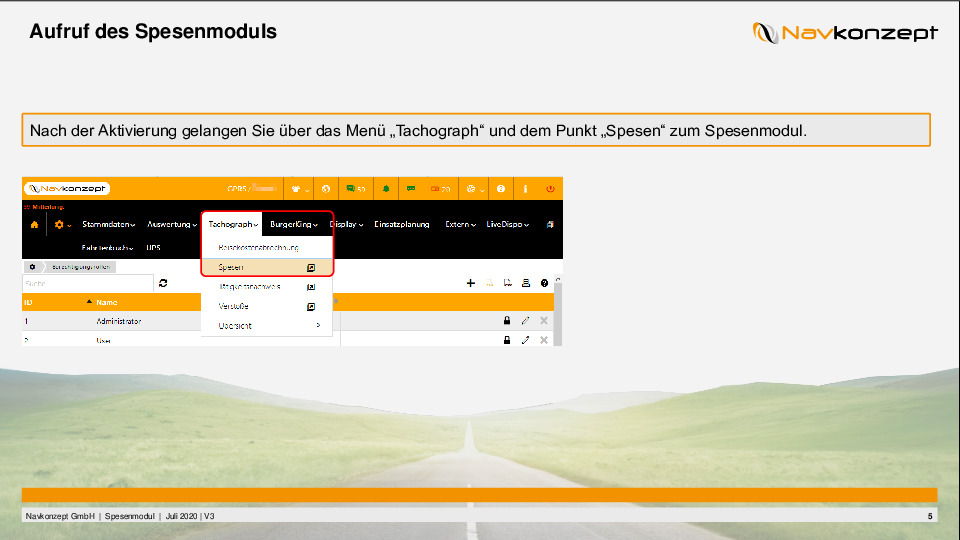
Task: Click the lock icon for Administrator
Action: (x=507, y=321)
